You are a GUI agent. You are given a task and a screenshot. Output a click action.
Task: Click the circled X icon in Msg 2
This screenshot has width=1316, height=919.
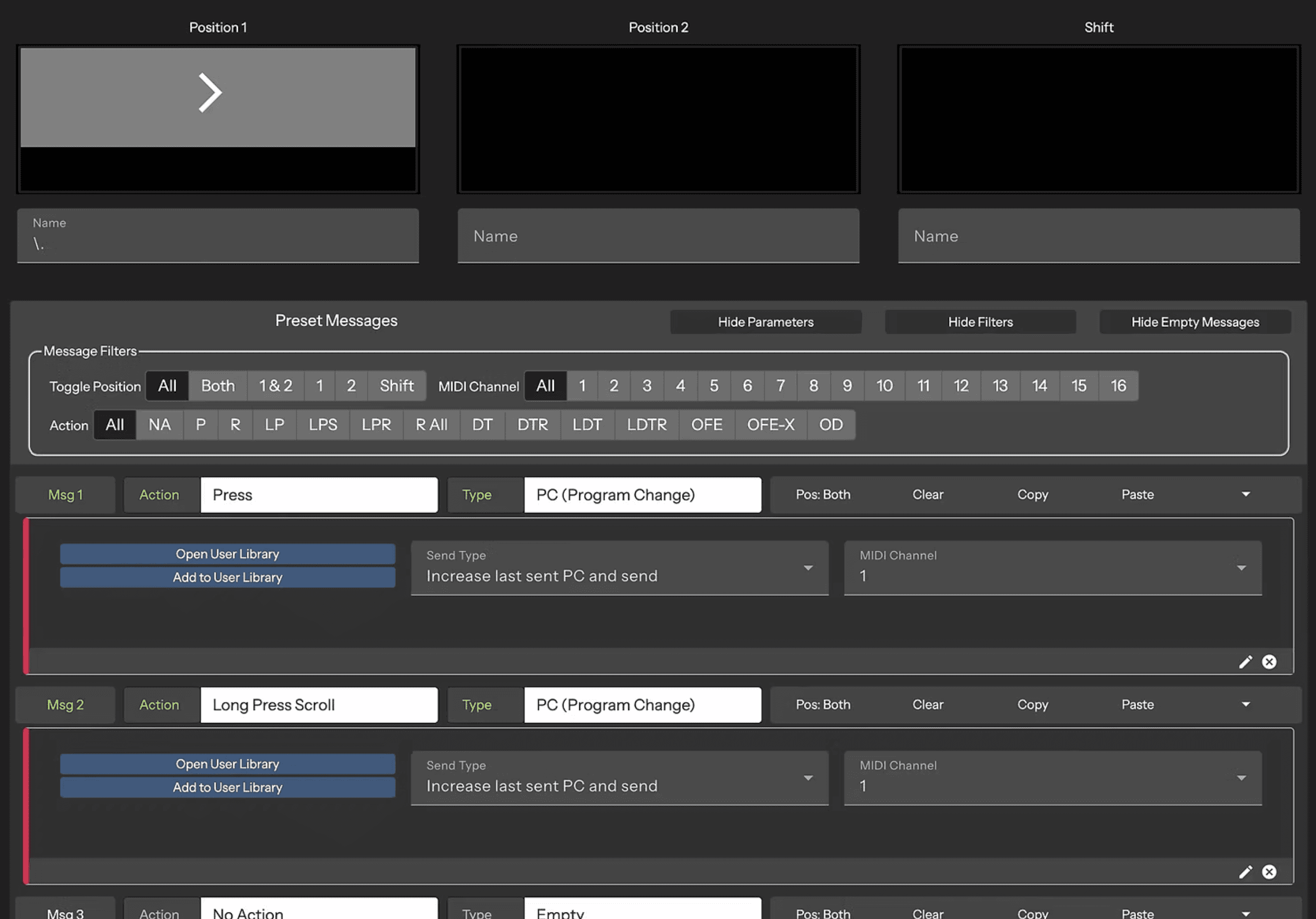[1269, 872]
